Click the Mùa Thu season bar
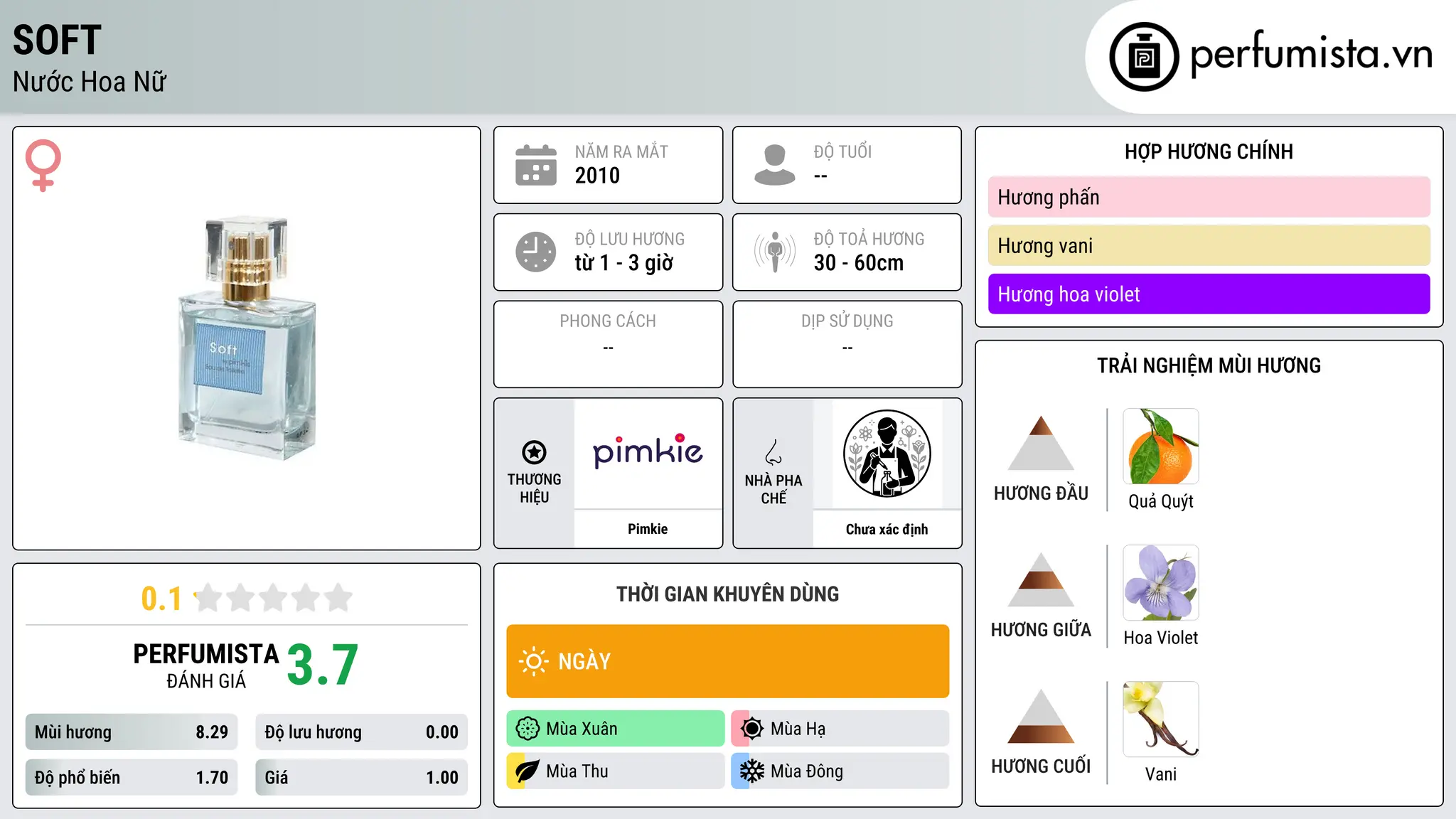The image size is (1456, 819). click(616, 771)
